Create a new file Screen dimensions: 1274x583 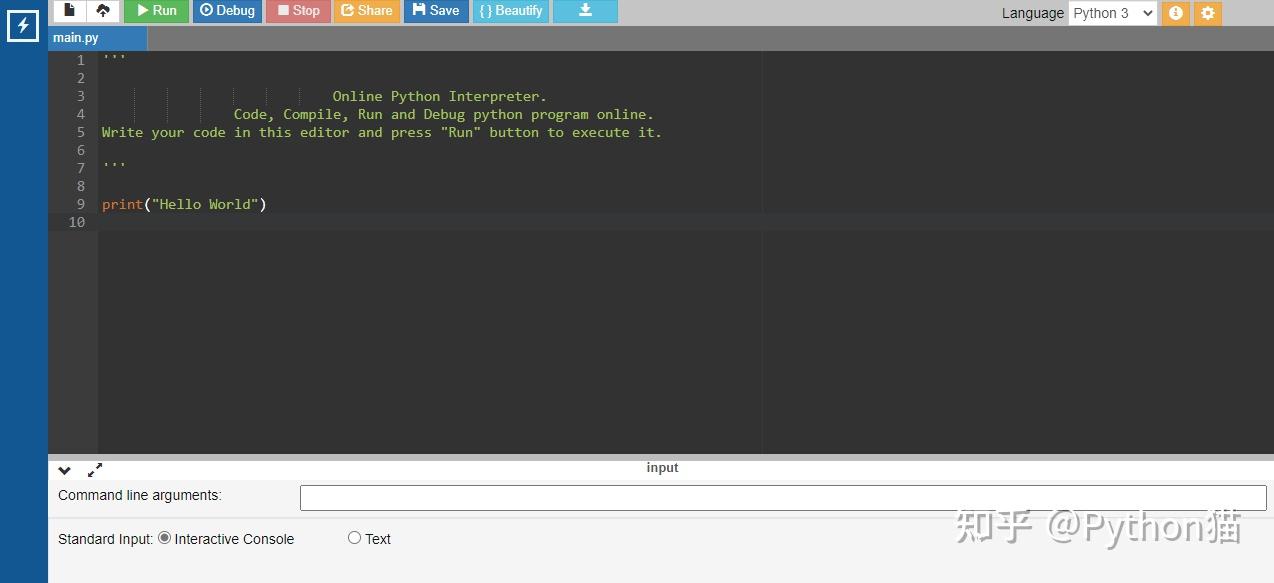68,10
